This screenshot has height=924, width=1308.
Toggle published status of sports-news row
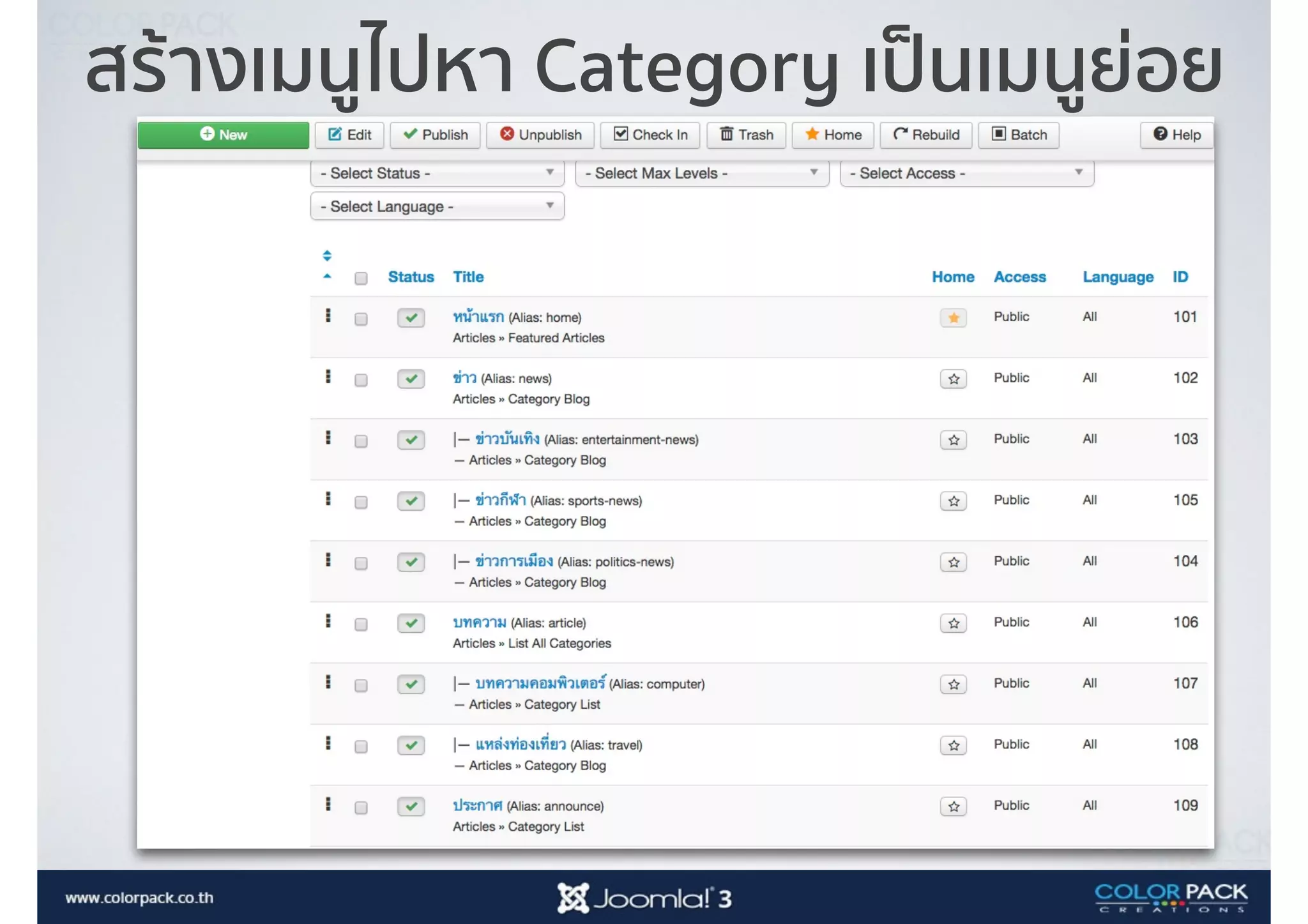click(411, 501)
